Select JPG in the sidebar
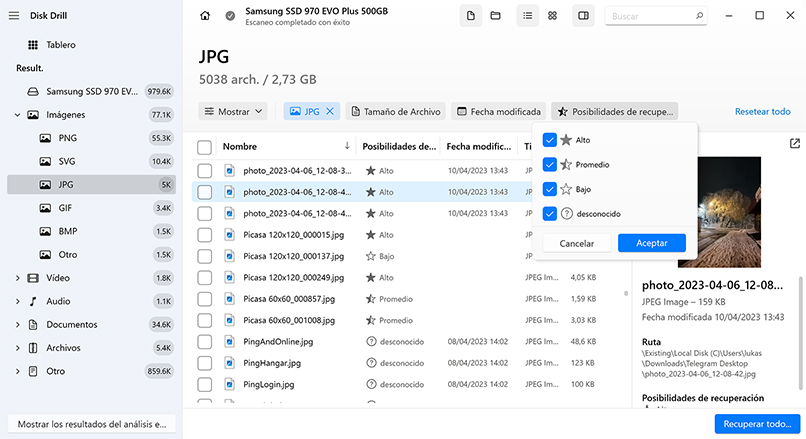 pos(91,185)
